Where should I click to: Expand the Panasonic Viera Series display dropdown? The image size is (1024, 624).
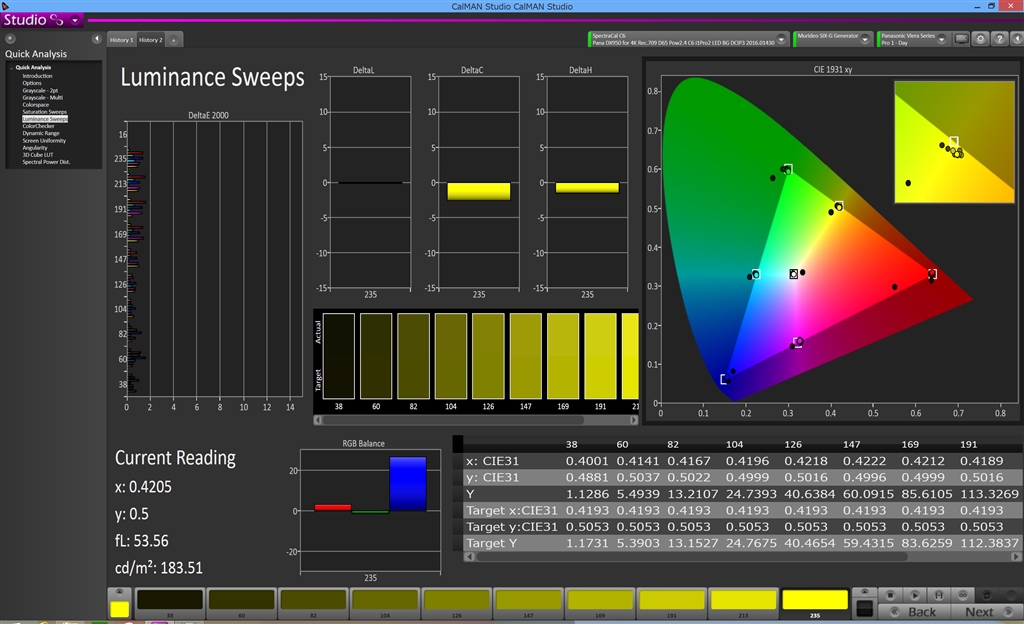coord(944,39)
